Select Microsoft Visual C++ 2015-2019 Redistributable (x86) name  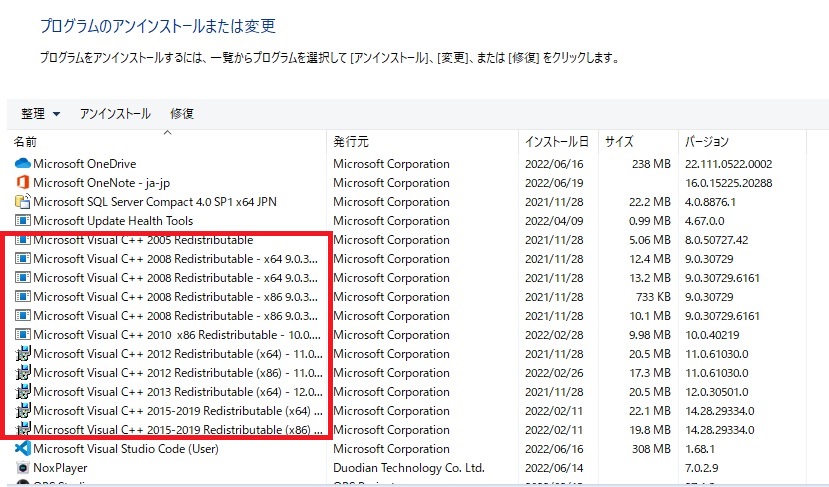click(178, 430)
